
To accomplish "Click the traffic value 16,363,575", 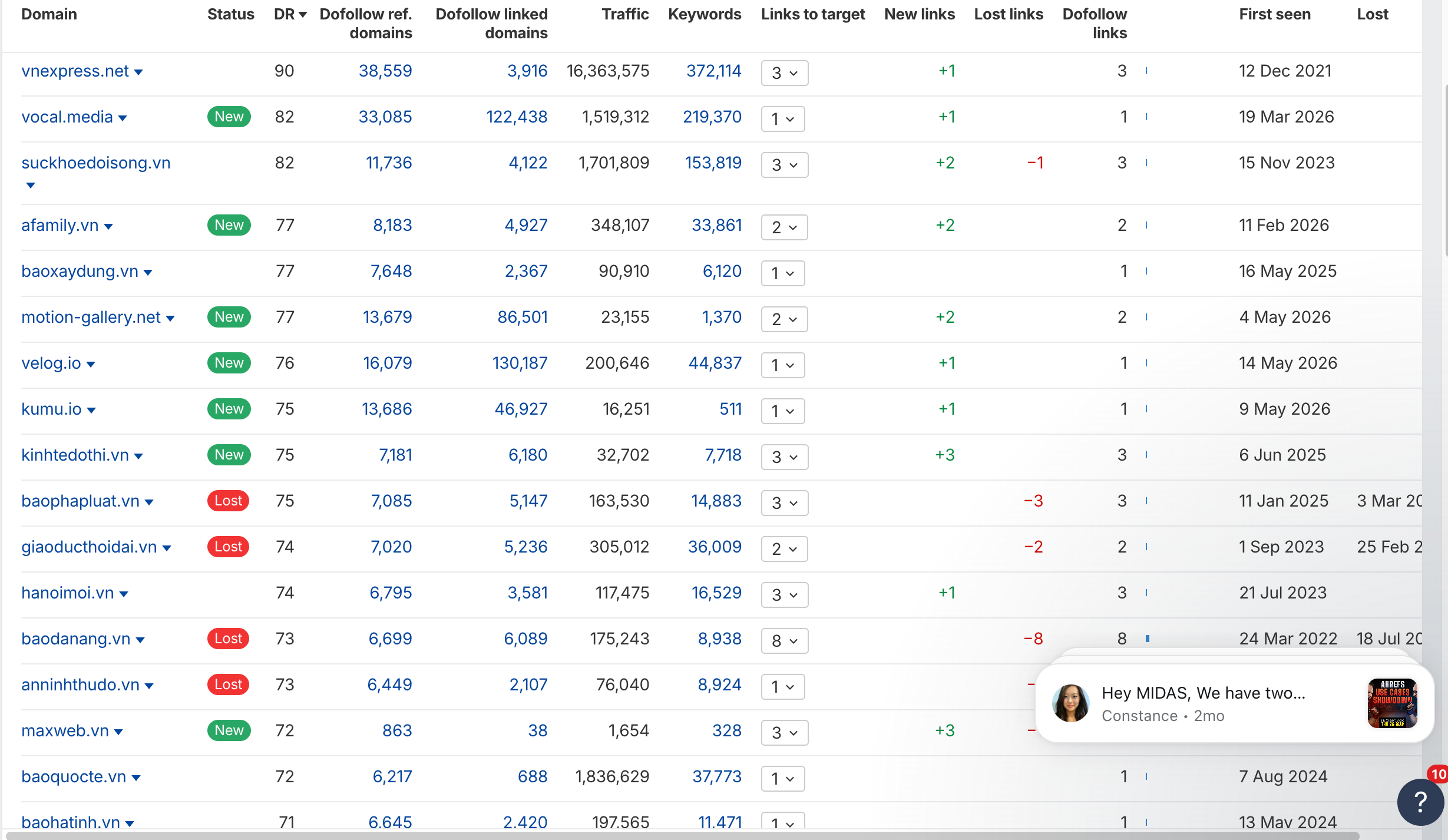I will (607, 71).
